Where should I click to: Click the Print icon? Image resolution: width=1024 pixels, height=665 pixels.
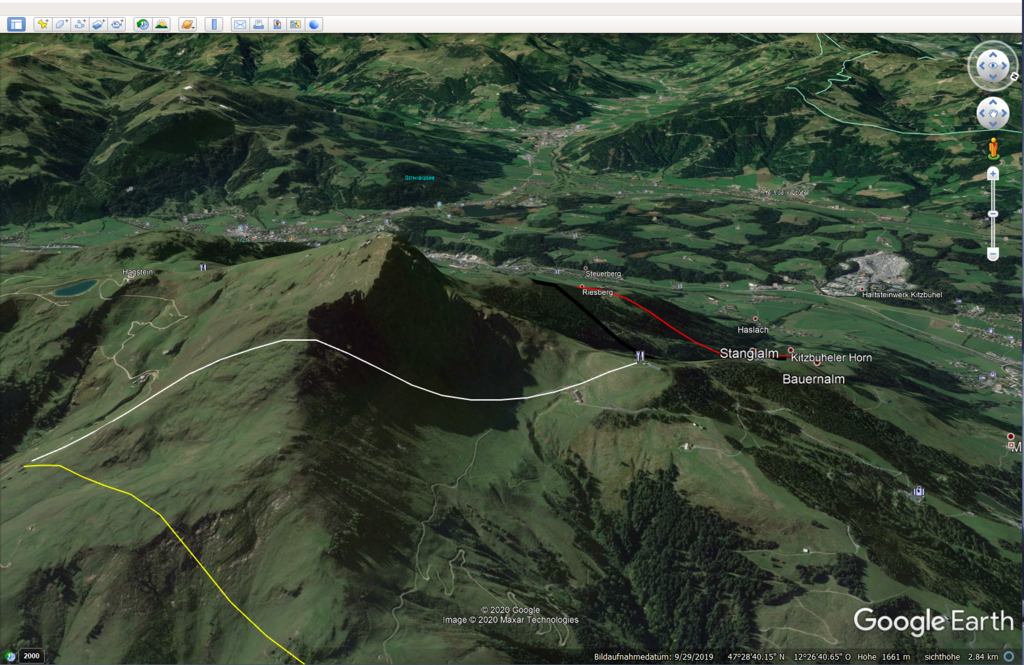point(258,24)
